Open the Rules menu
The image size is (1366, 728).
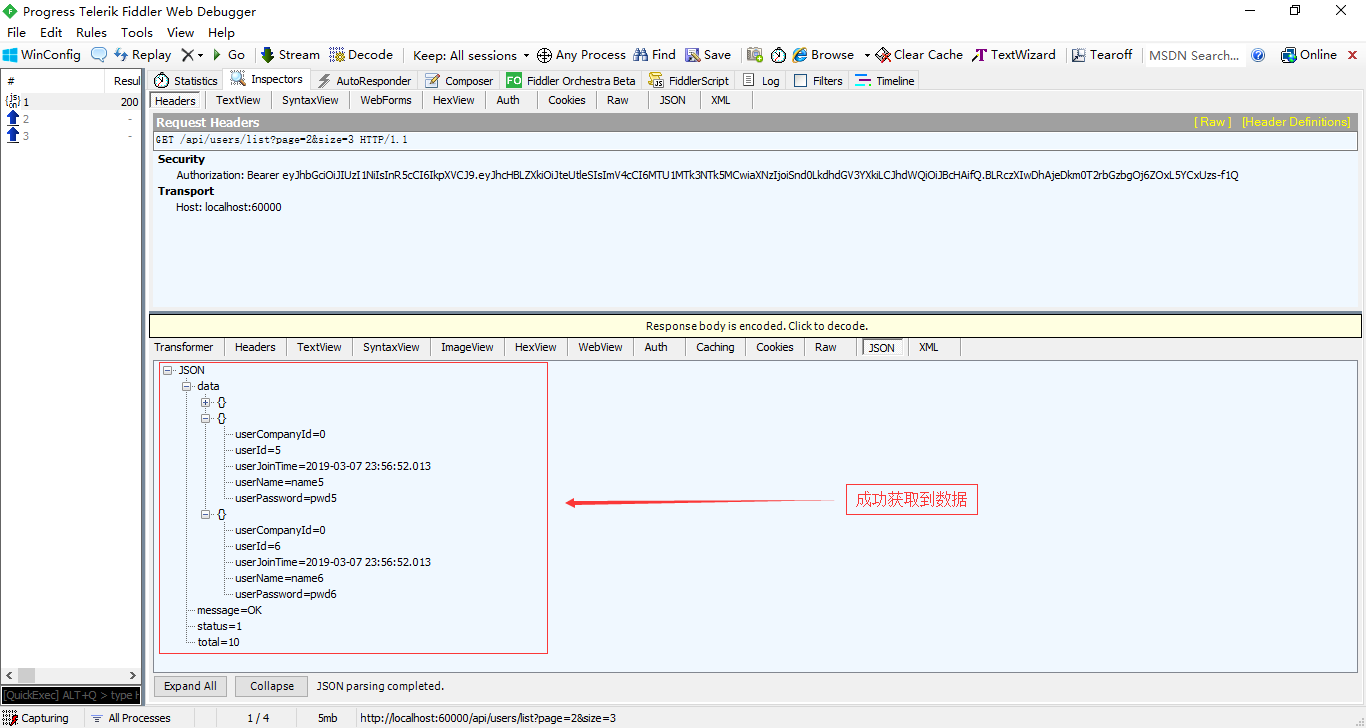pos(91,33)
